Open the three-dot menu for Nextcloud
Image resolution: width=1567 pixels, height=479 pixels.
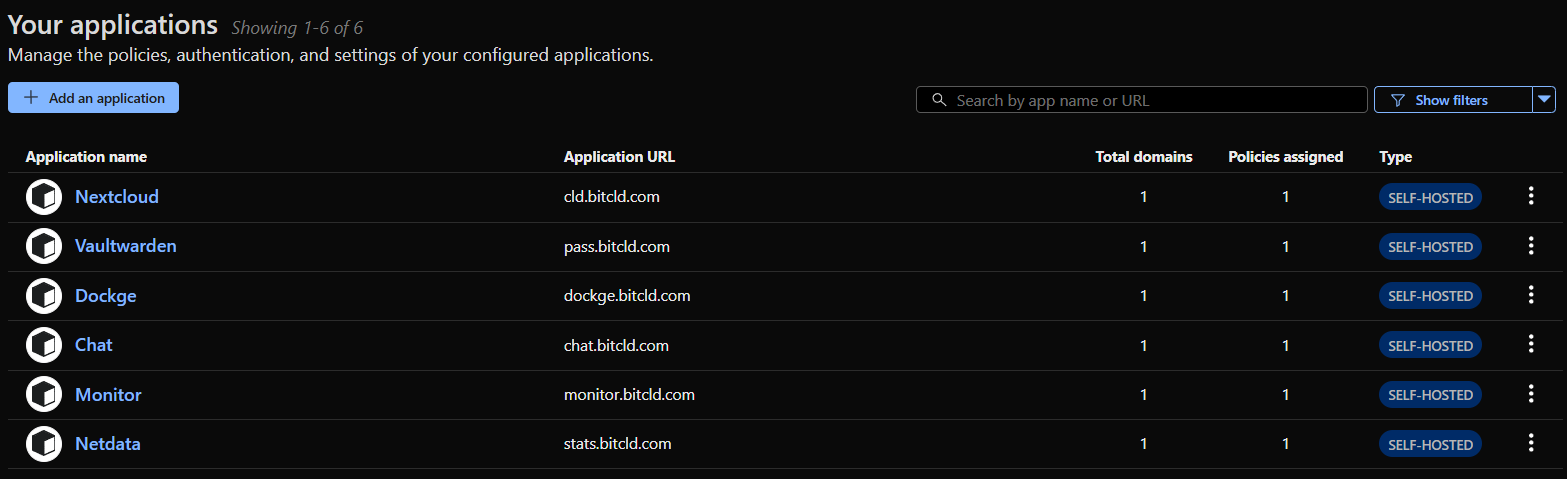(1530, 197)
